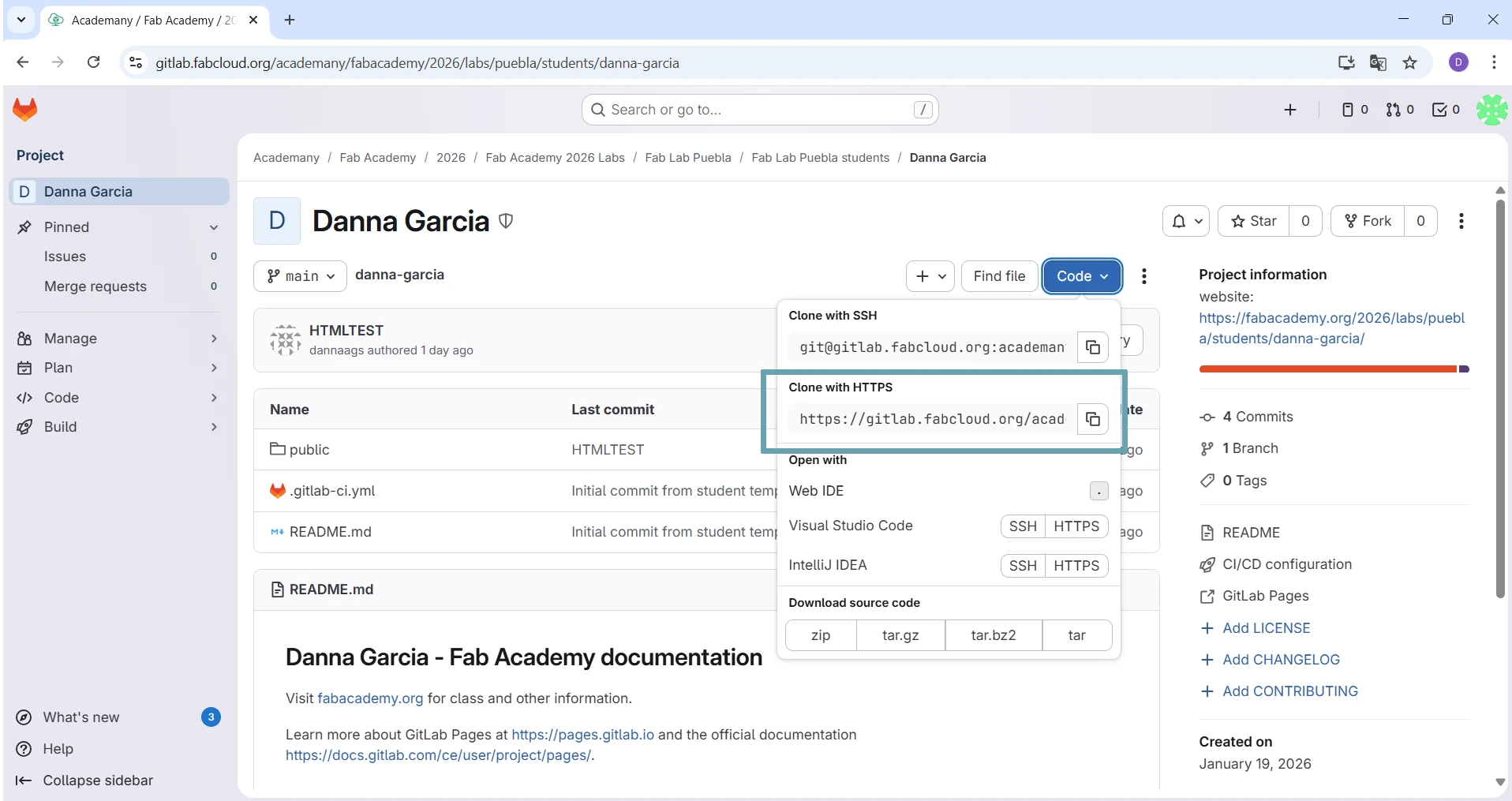Copy the HTTPS clone URL

pyautogui.click(x=1093, y=419)
